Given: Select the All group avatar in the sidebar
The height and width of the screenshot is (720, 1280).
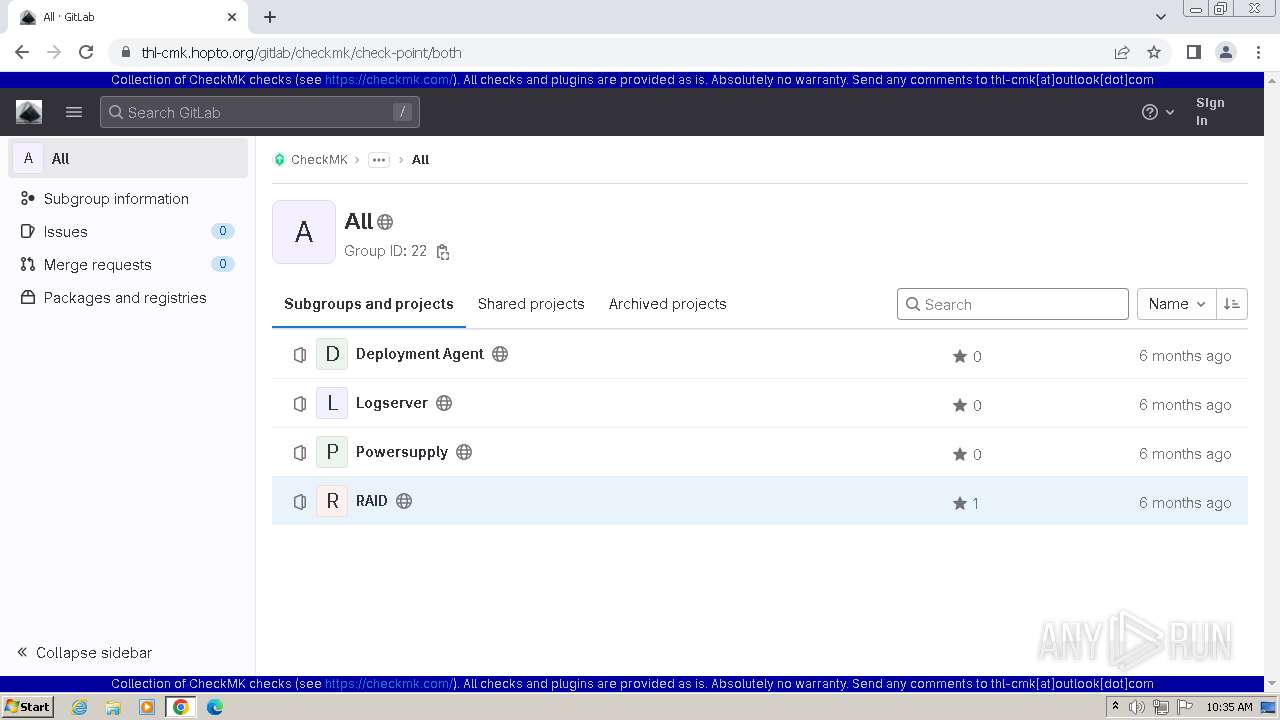Looking at the screenshot, I should tap(28, 158).
